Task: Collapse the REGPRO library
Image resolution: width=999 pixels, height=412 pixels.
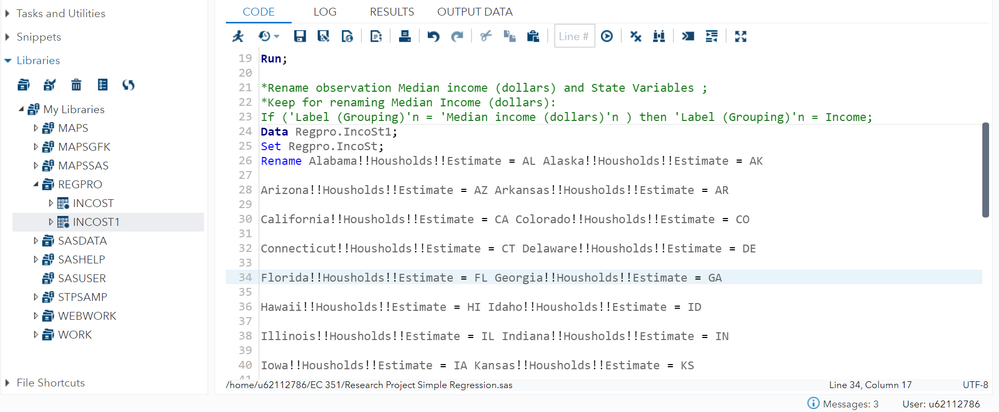Action: [36, 185]
